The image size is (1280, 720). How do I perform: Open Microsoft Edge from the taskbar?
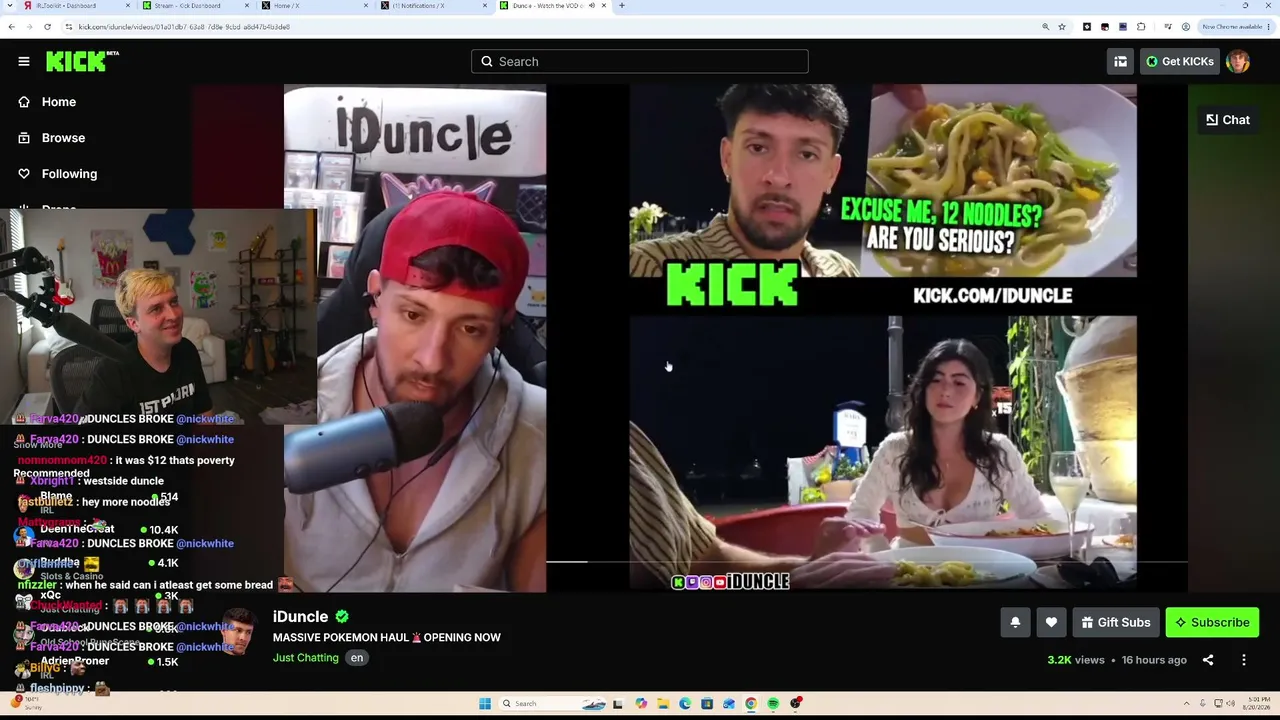point(685,704)
